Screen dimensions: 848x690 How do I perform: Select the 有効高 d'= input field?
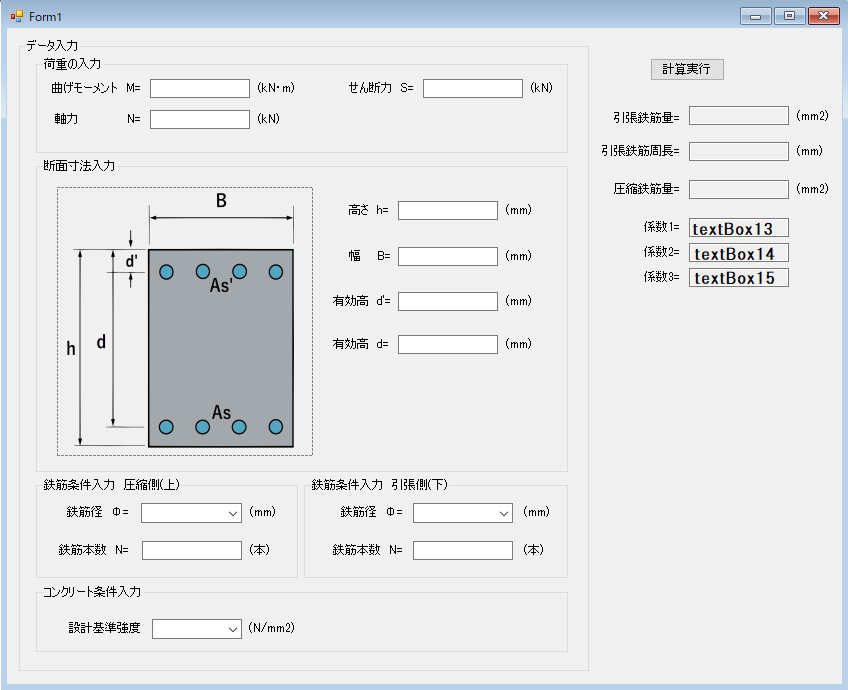click(448, 301)
